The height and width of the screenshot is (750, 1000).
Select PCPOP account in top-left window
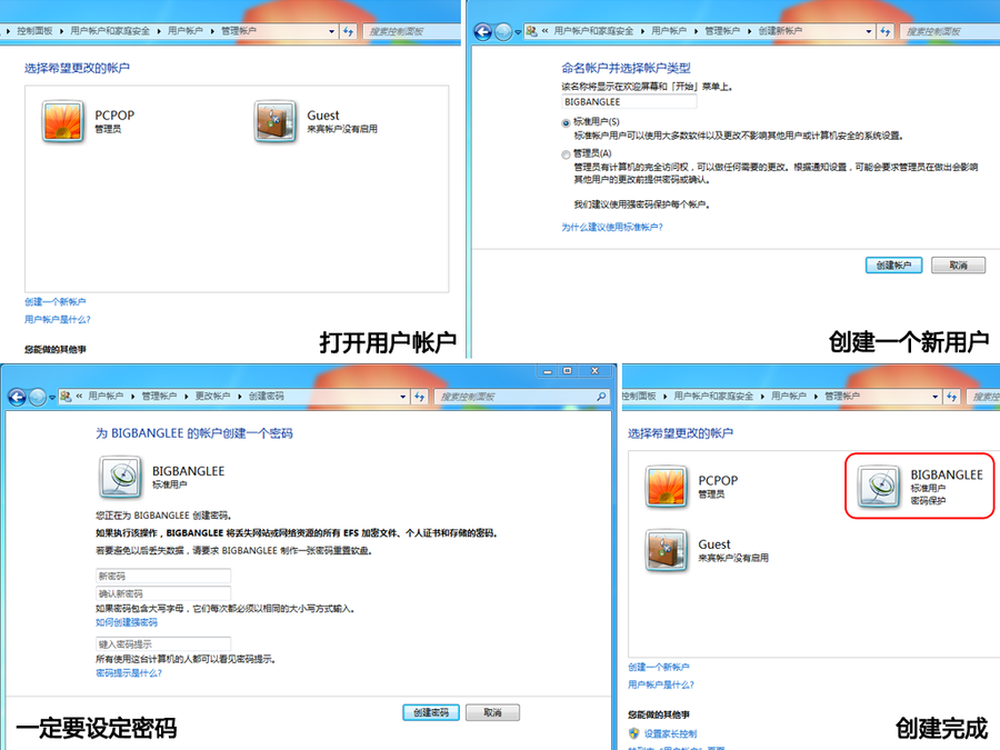(89, 121)
